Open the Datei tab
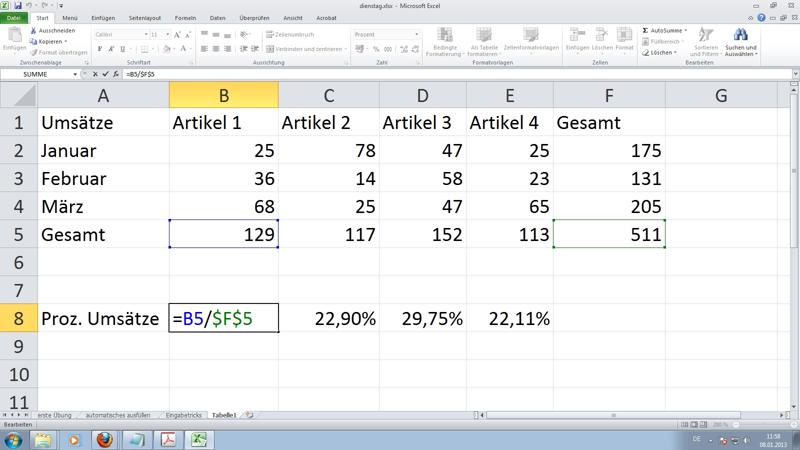 pyautogui.click(x=14, y=18)
